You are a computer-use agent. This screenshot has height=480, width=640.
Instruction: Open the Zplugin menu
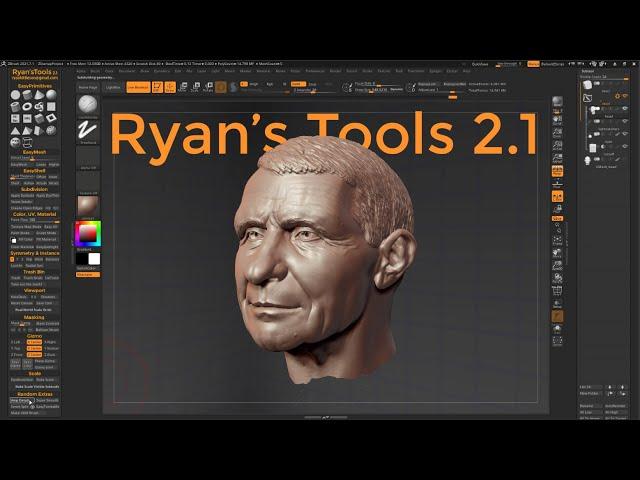pos(435,71)
